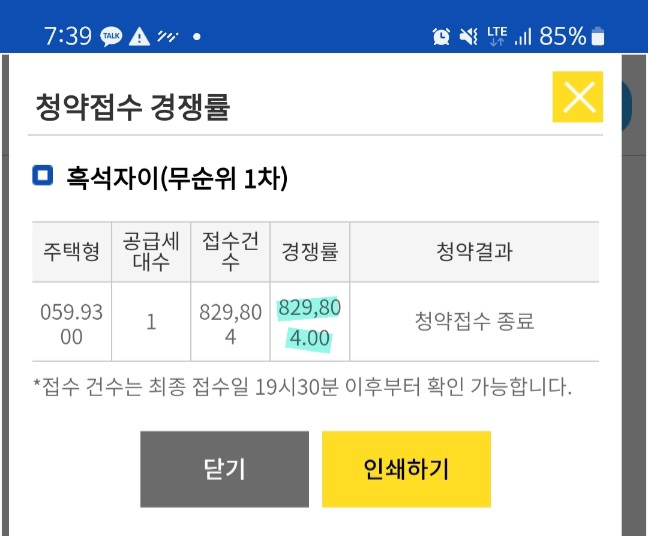Tap the KakaoTalk notification icon in status bar
This screenshot has width=648, height=536.
click(111, 36)
